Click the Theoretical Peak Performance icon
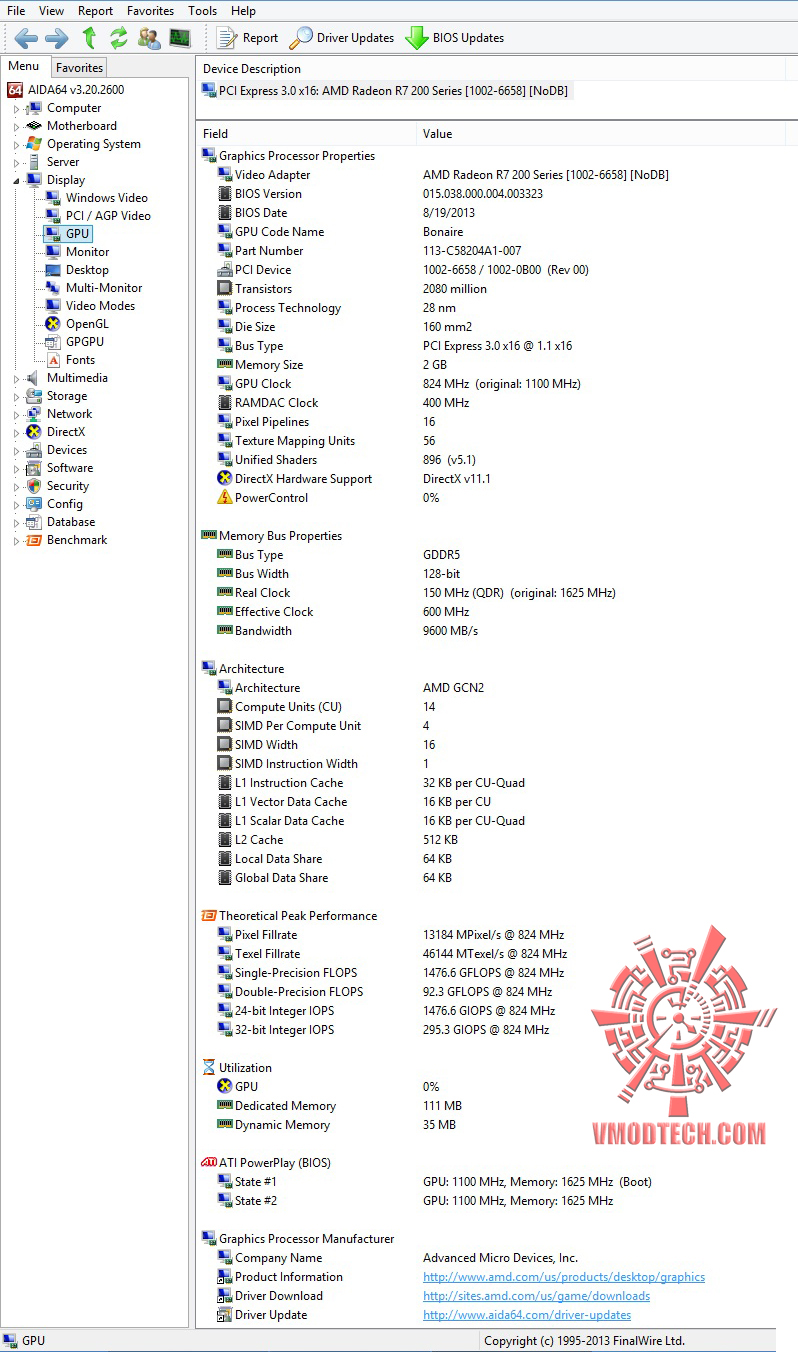Viewport: 798px width, 1352px height. (209, 916)
